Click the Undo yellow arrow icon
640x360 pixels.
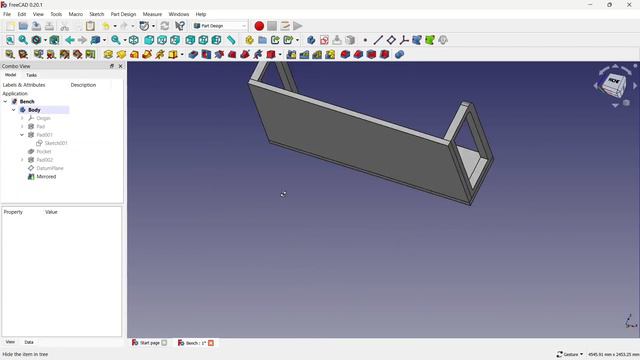point(106,26)
